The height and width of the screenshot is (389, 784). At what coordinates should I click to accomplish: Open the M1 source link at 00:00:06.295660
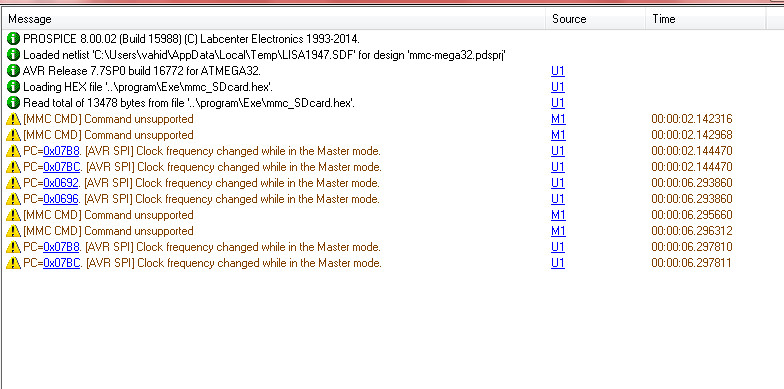point(558,215)
